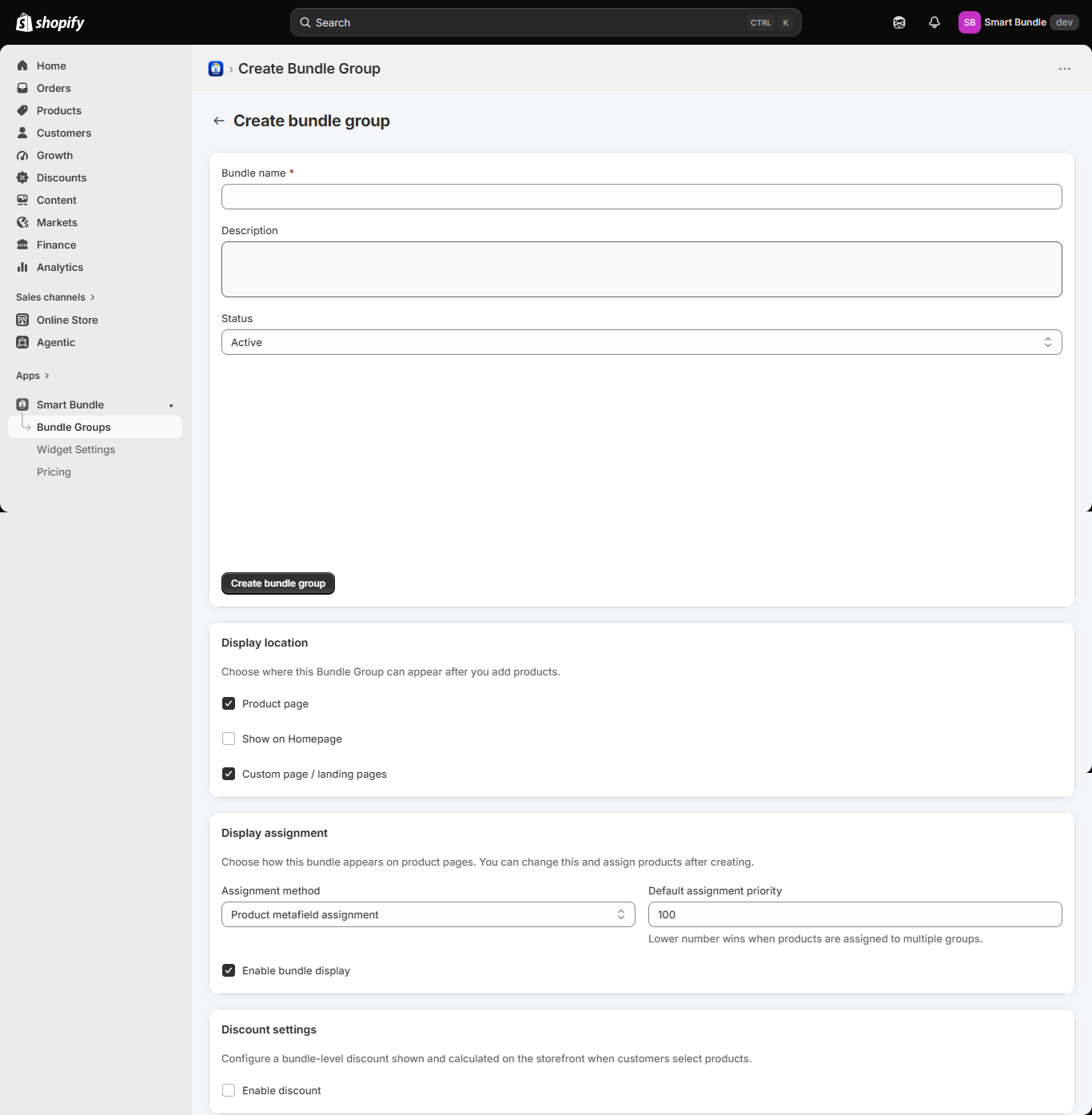Click the Markets globe icon
The height and width of the screenshot is (1115, 1092).
tap(22, 222)
